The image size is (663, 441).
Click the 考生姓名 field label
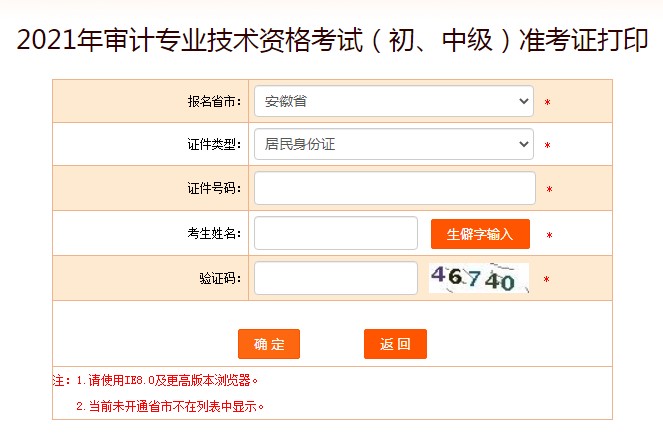point(213,234)
